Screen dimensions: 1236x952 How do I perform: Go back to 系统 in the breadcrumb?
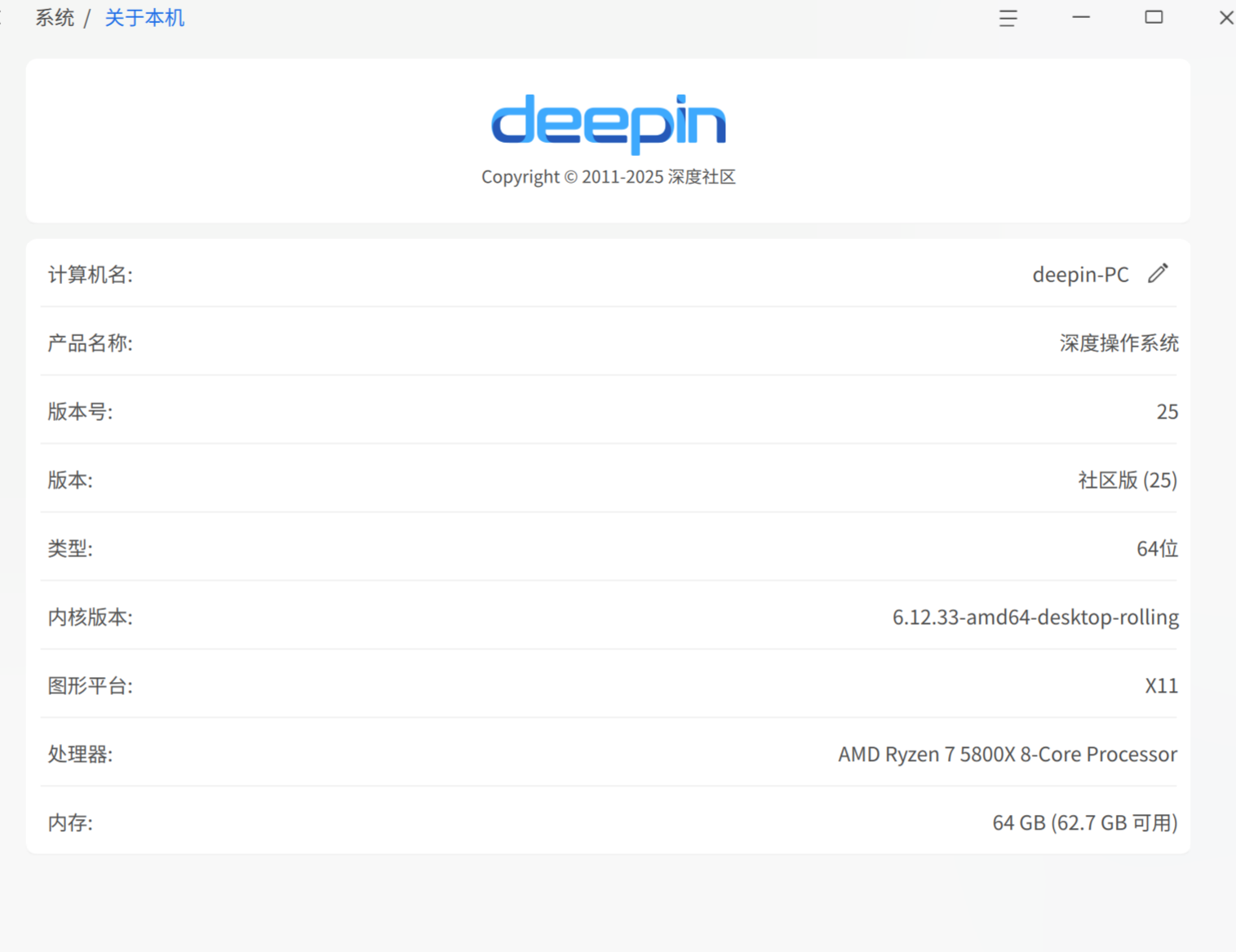(x=55, y=18)
